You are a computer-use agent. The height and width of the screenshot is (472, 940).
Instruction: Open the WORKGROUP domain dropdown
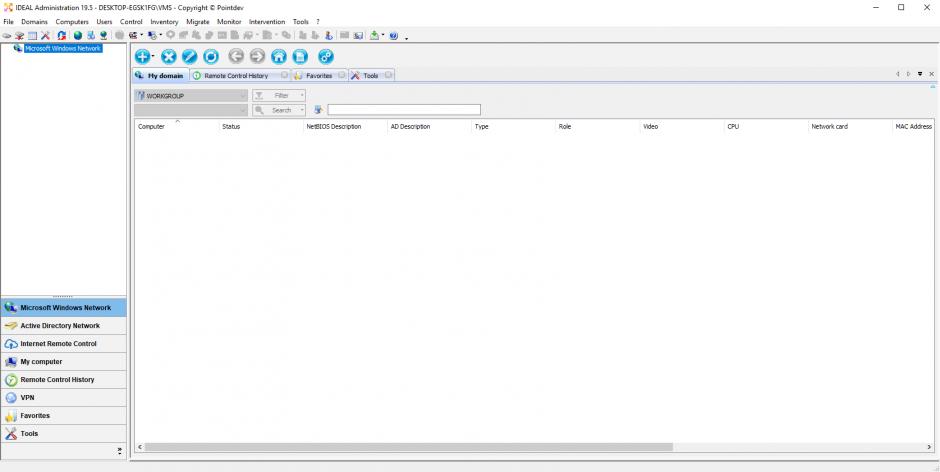(191, 95)
